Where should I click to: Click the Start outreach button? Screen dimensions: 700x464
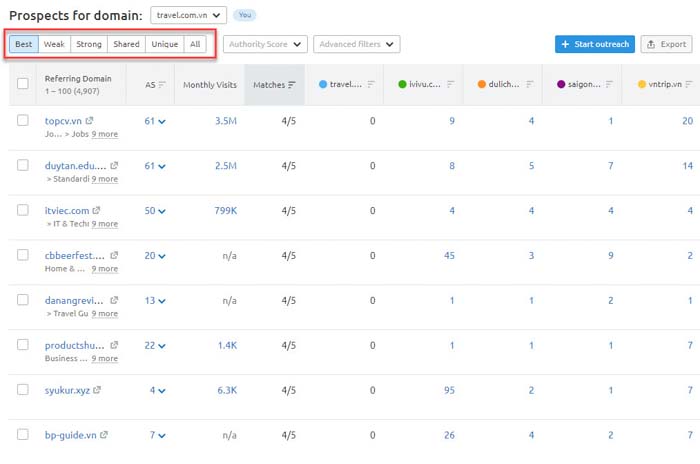pyautogui.click(x=595, y=44)
